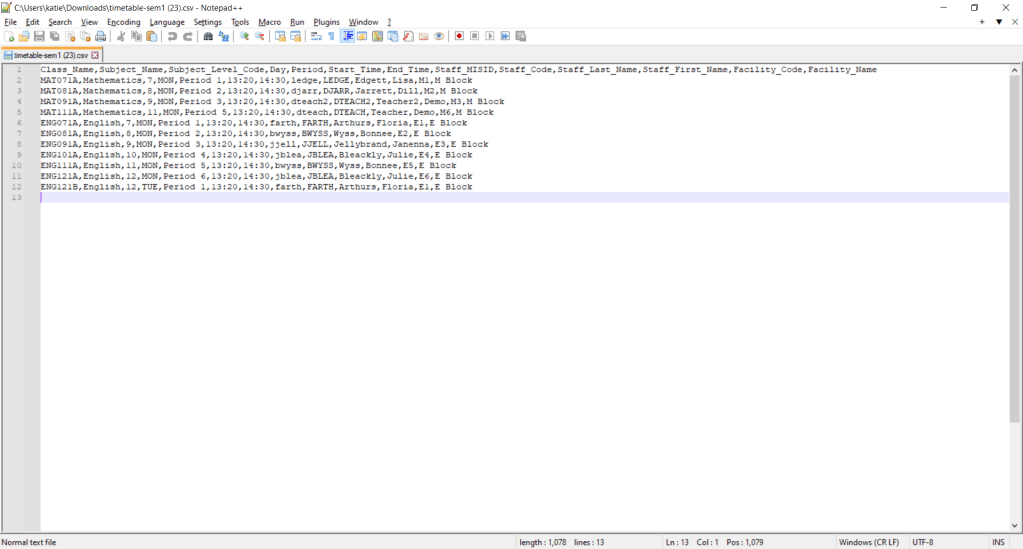Click the Save file floppy icon
The height and width of the screenshot is (549, 1023).
click(39, 37)
